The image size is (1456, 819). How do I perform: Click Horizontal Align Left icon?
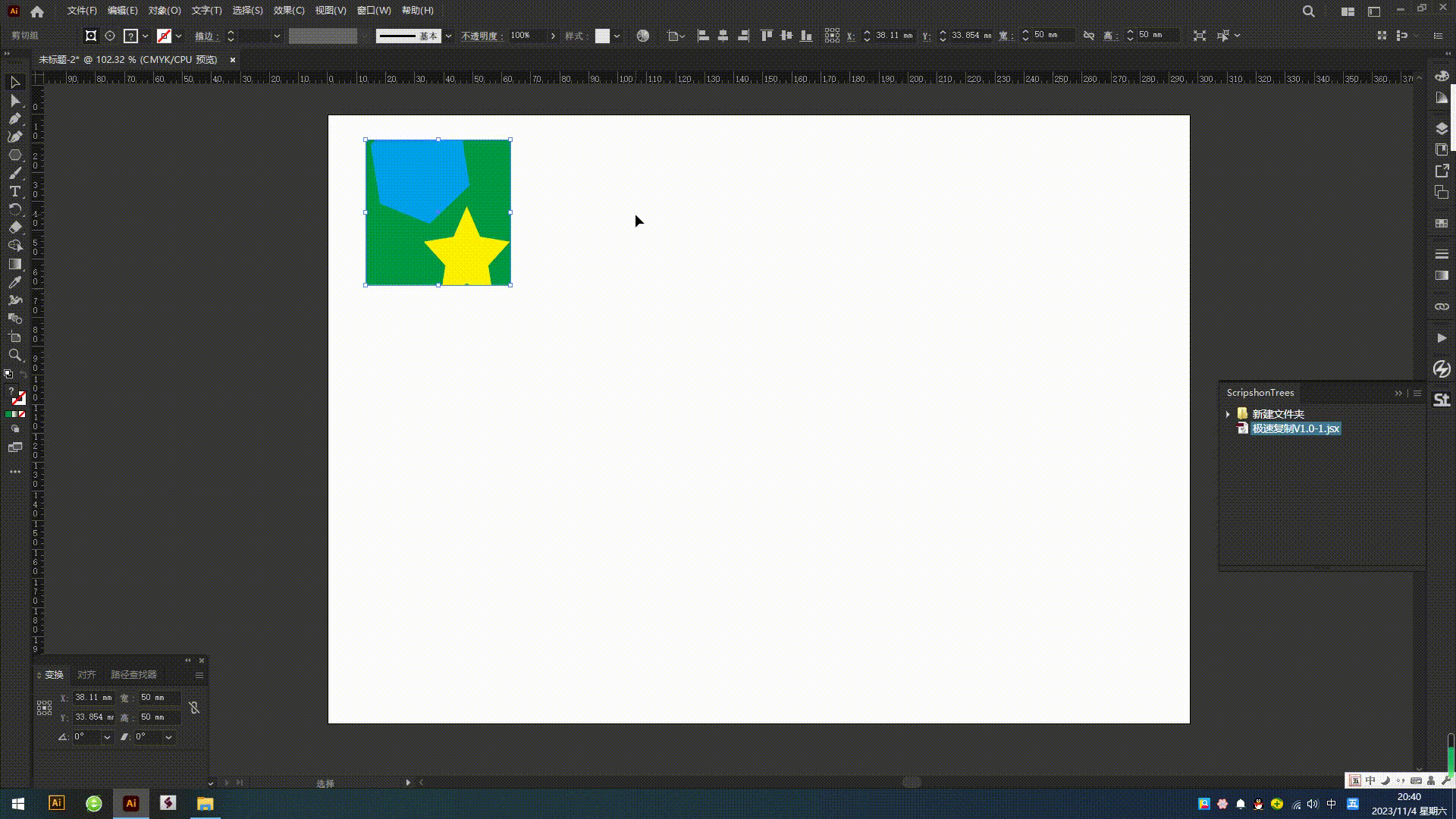pyautogui.click(x=703, y=36)
